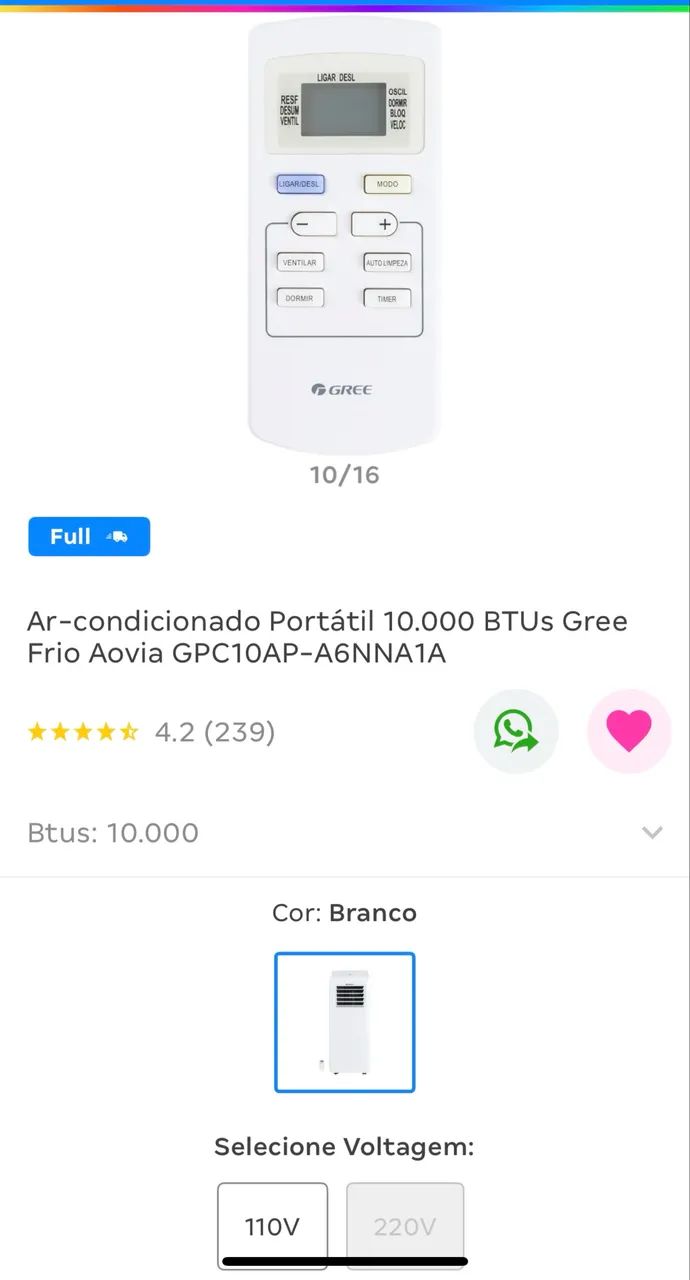Viewport: 690px width, 1280px height.
Task: Select the 220V voltage option
Action: [405, 1226]
